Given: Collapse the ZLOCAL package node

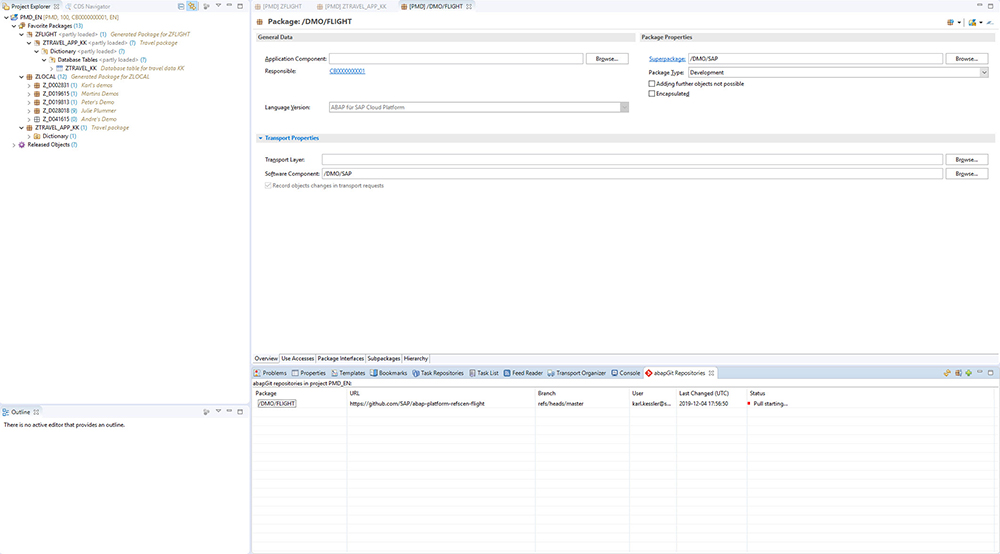Looking at the screenshot, I should point(22,77).
